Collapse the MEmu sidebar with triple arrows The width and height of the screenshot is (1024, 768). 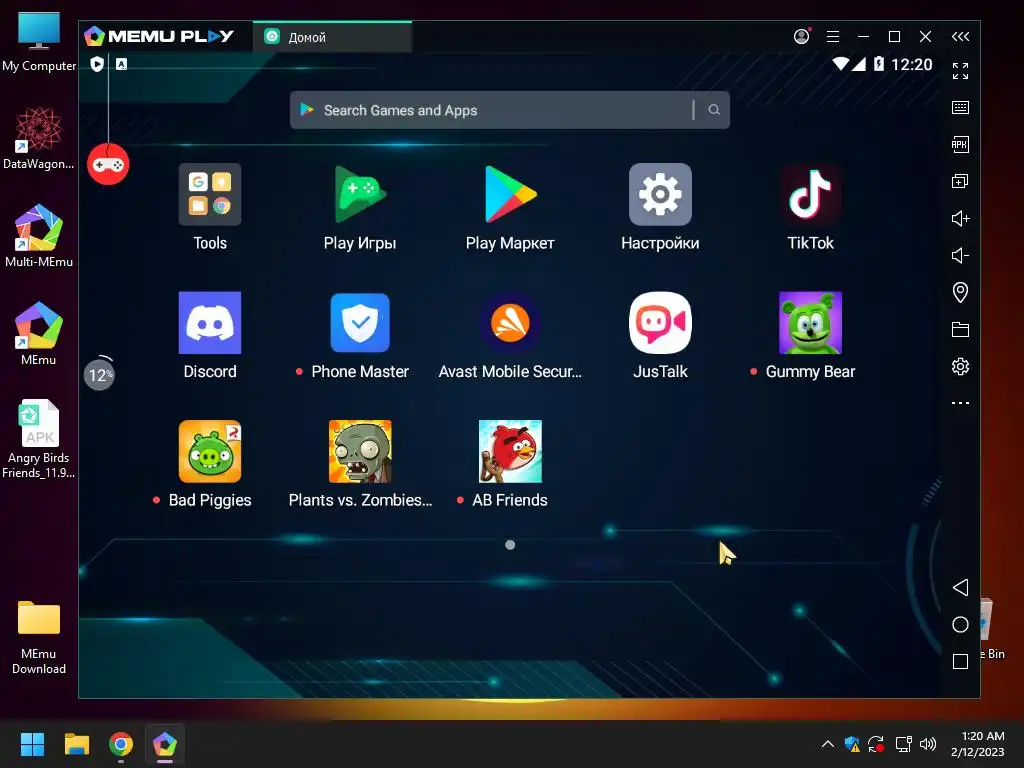point(960,37)
